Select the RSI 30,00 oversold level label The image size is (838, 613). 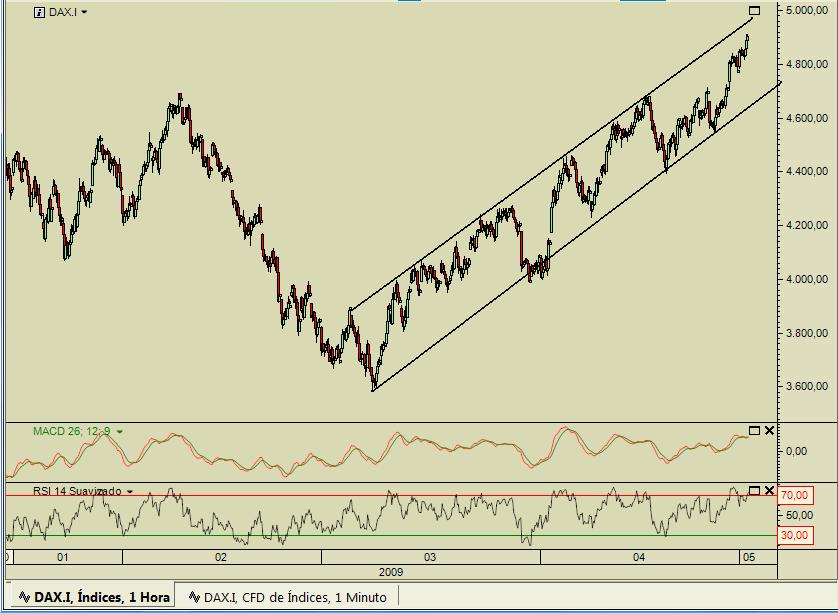795,535
